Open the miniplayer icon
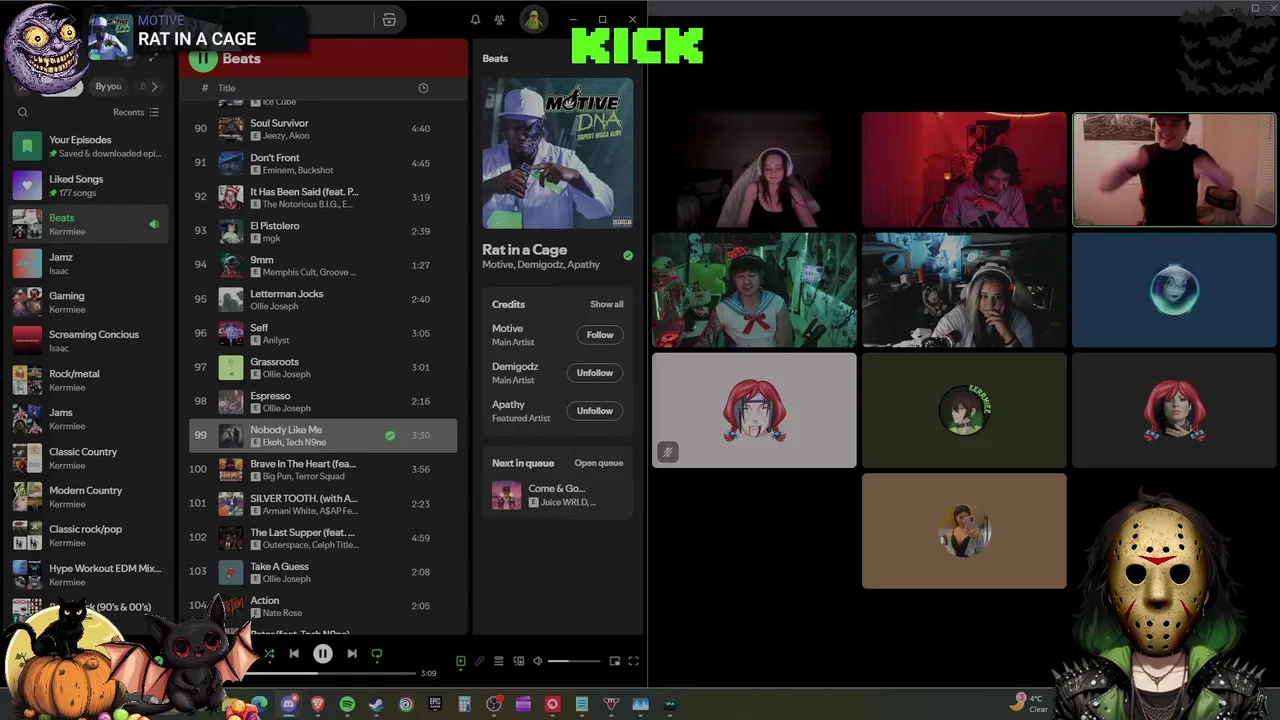The image size is (1280, 720). tap(615, 661)
